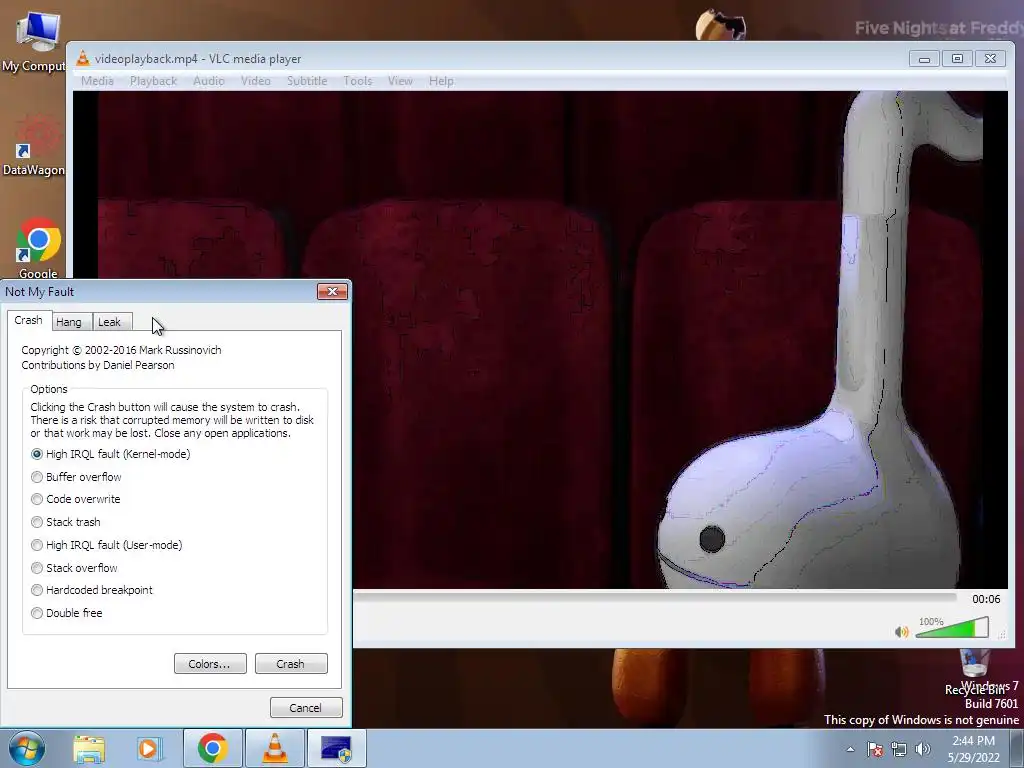Viewport: 1024px width, 768px height.
Task: Click the Crash button
Action: tap(291, 664)
